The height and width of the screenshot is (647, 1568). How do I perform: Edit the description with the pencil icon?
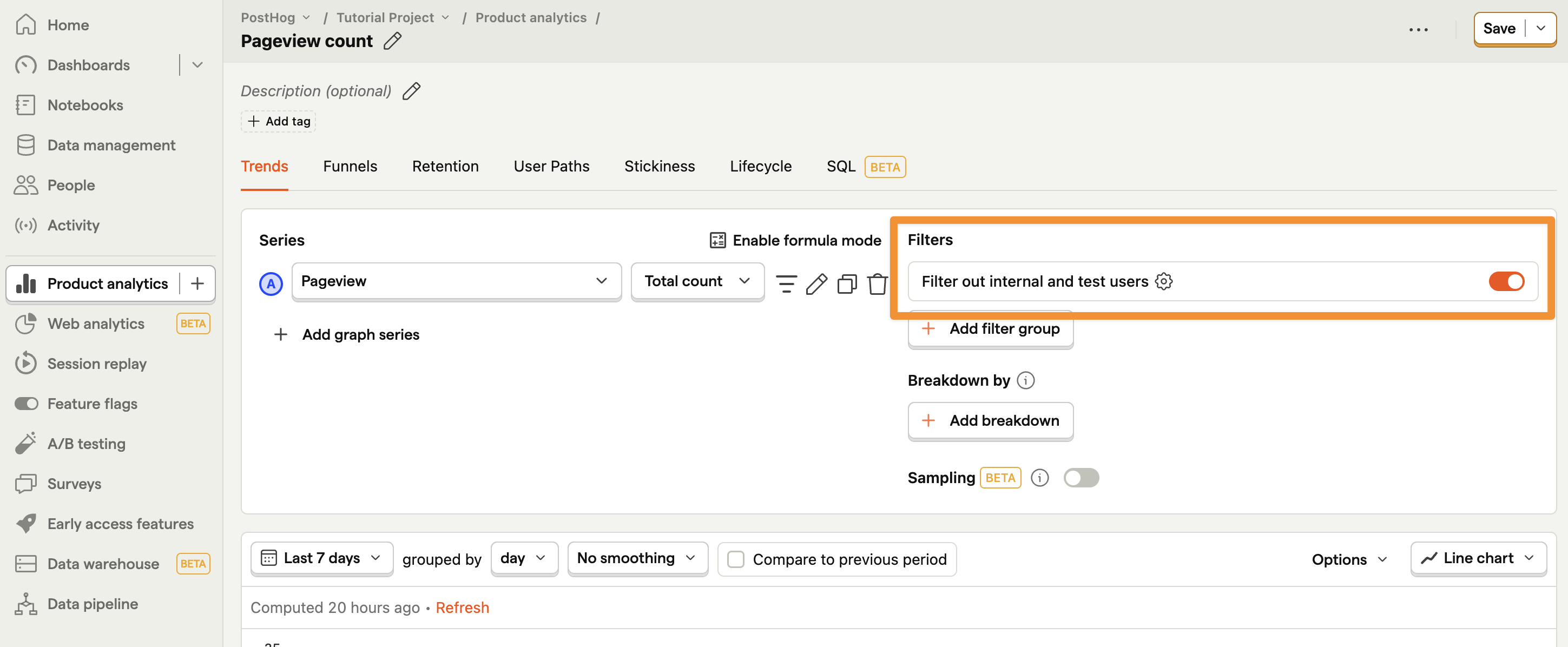coord(411,91)
